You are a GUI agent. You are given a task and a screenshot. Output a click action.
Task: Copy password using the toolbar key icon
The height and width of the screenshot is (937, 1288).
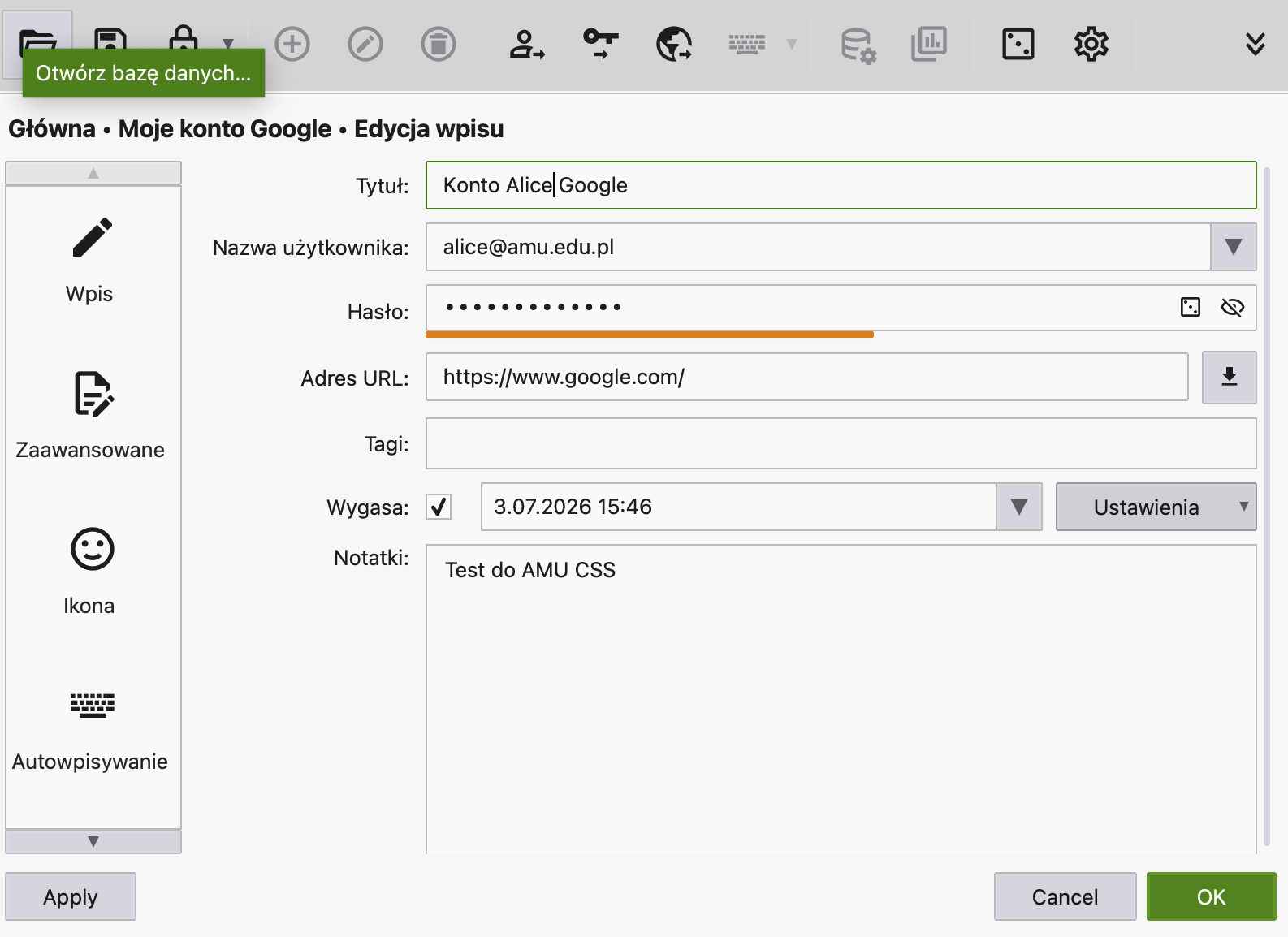point(600,44)
